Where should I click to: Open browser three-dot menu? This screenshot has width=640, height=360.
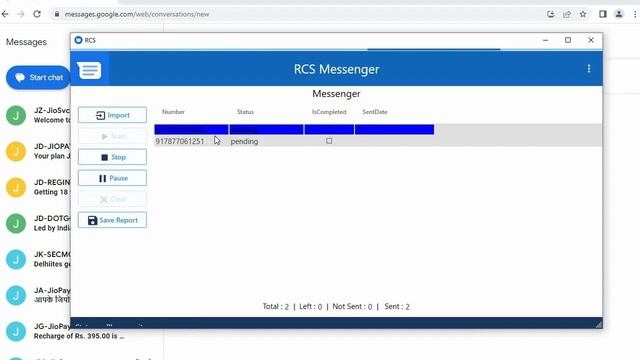635,14
